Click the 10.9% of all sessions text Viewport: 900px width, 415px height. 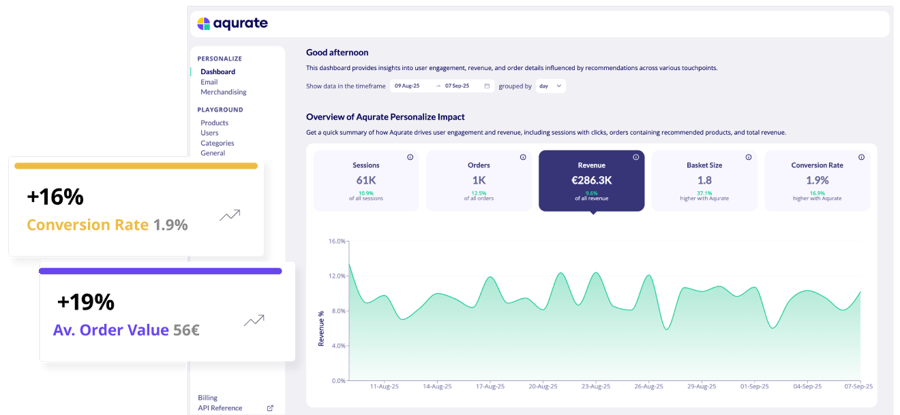click(366, 196)
